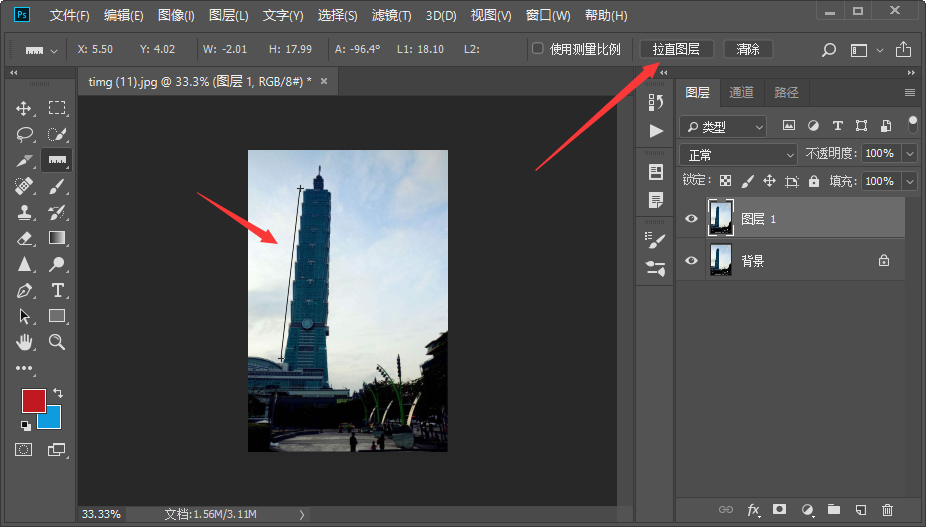Select the History Brush tool
Image resolution: width=926 pixels, height=527 pixels.
tap(57, 212)
